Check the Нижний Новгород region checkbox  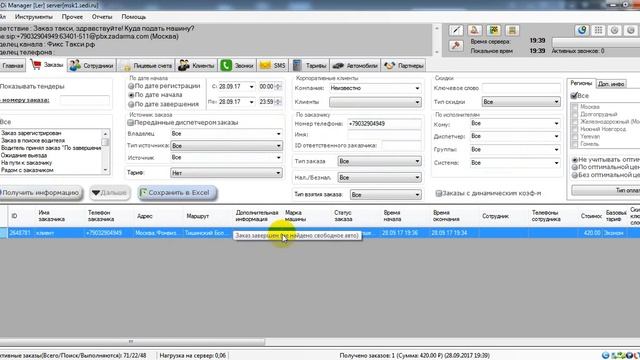575,129
